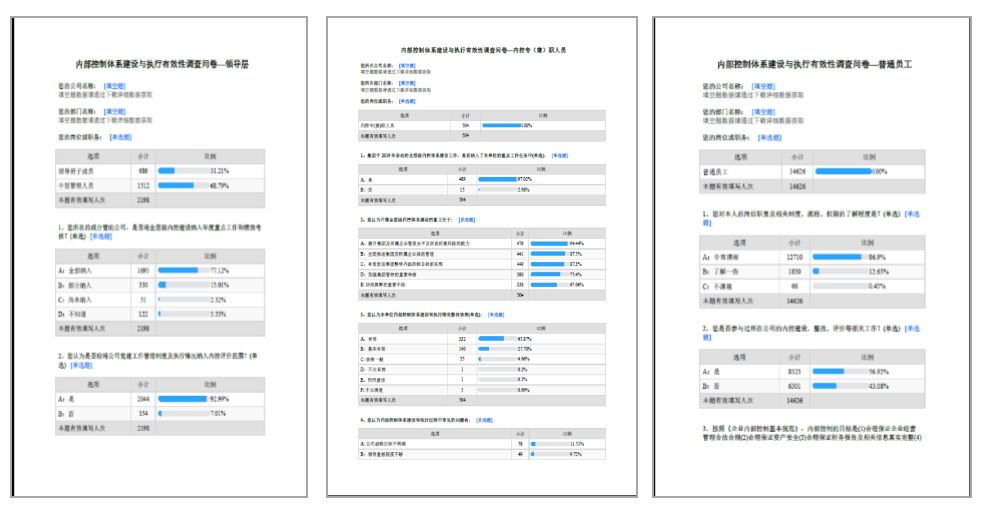
Task: Click the 97.02% bar on the middle page
Action: [x=497, y=178]
